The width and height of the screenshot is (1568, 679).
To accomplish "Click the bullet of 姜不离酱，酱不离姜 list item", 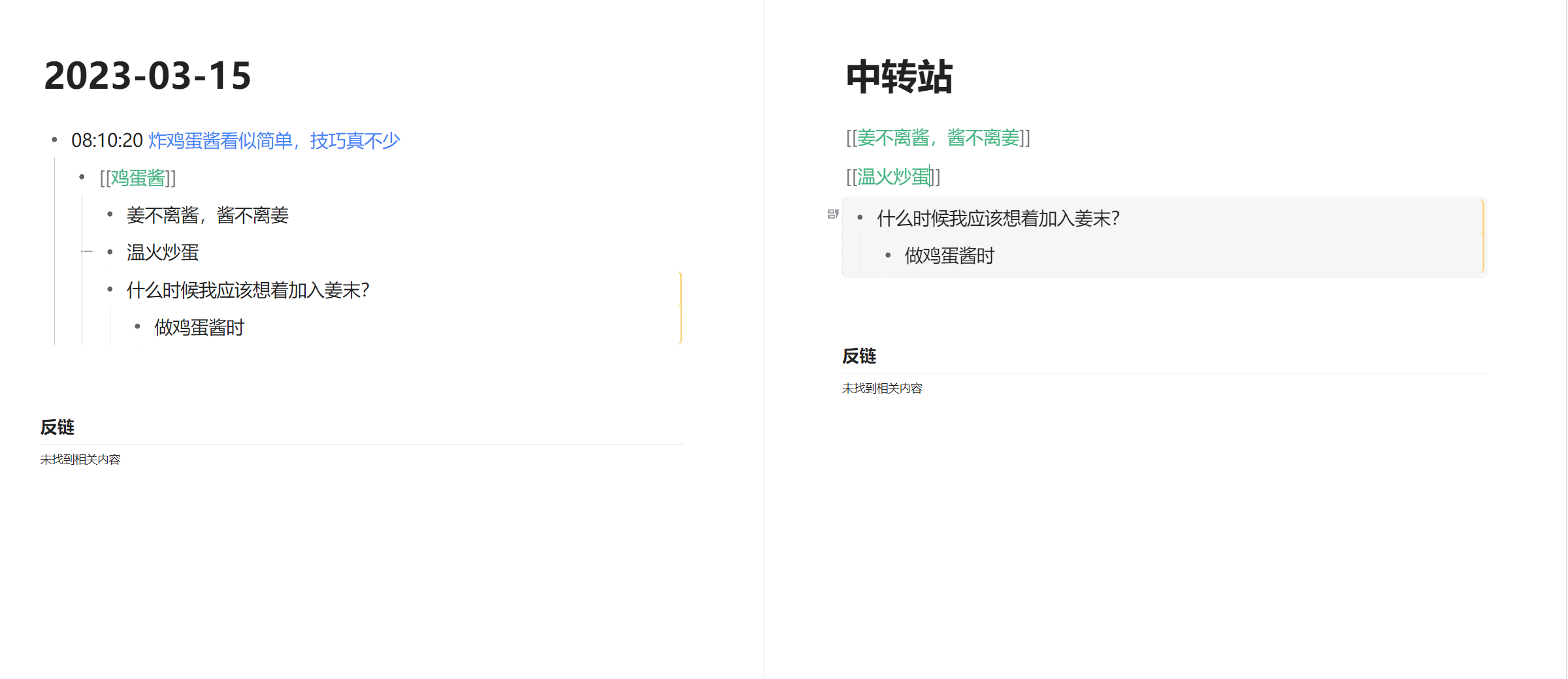I will click(x=110, y=214).
